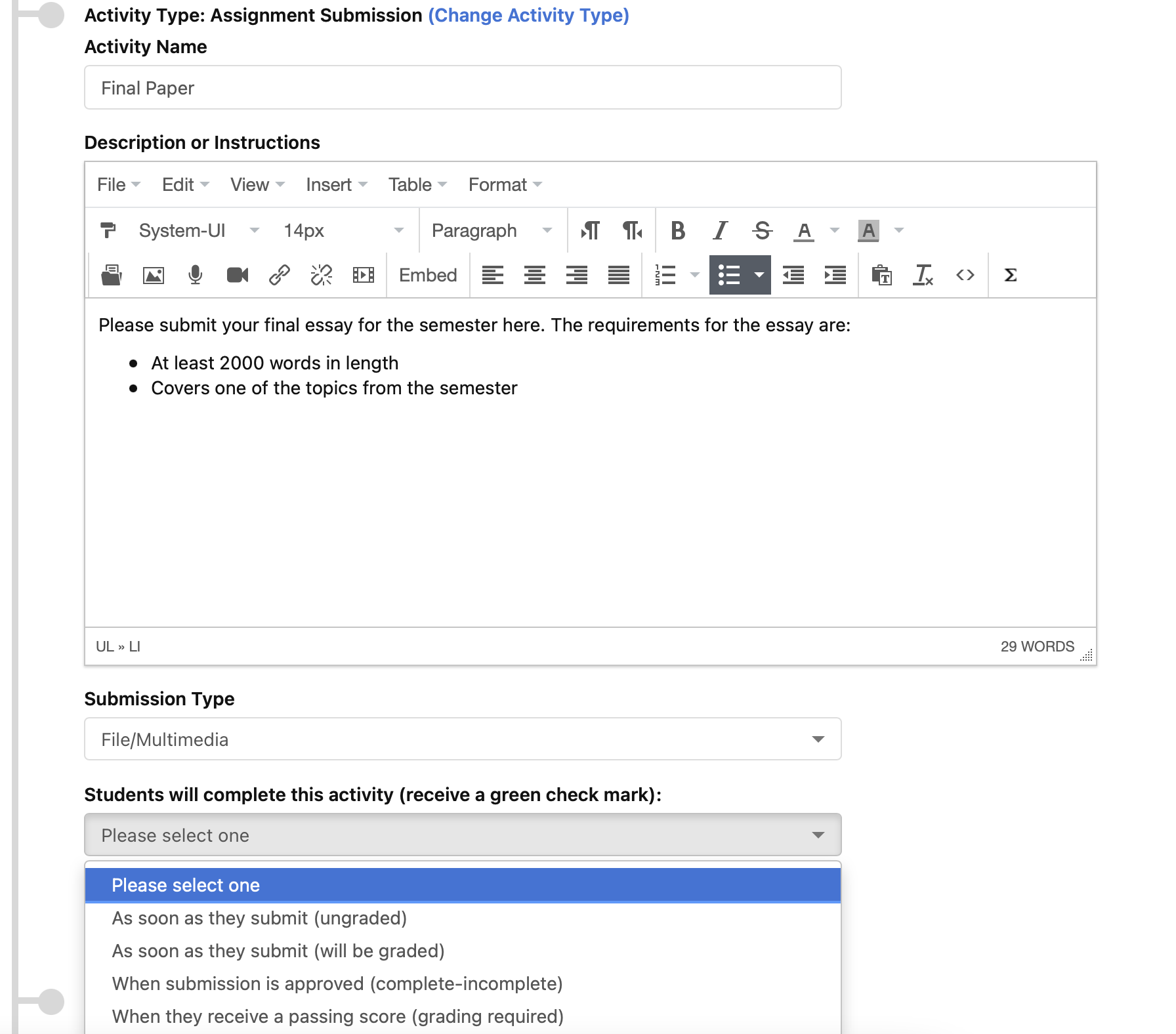1176x1034 pixels.
Task: Open source code view icon
Action: [965, 275]
